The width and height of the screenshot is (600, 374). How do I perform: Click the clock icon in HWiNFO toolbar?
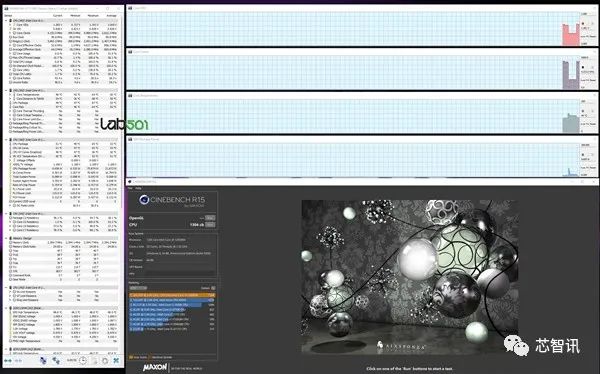point(83,360)
